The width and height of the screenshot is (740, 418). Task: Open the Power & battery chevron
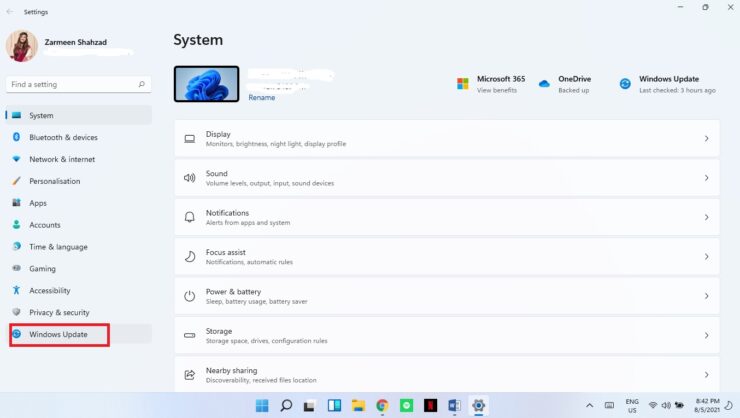pyautogui.click(x=706, y=296)
